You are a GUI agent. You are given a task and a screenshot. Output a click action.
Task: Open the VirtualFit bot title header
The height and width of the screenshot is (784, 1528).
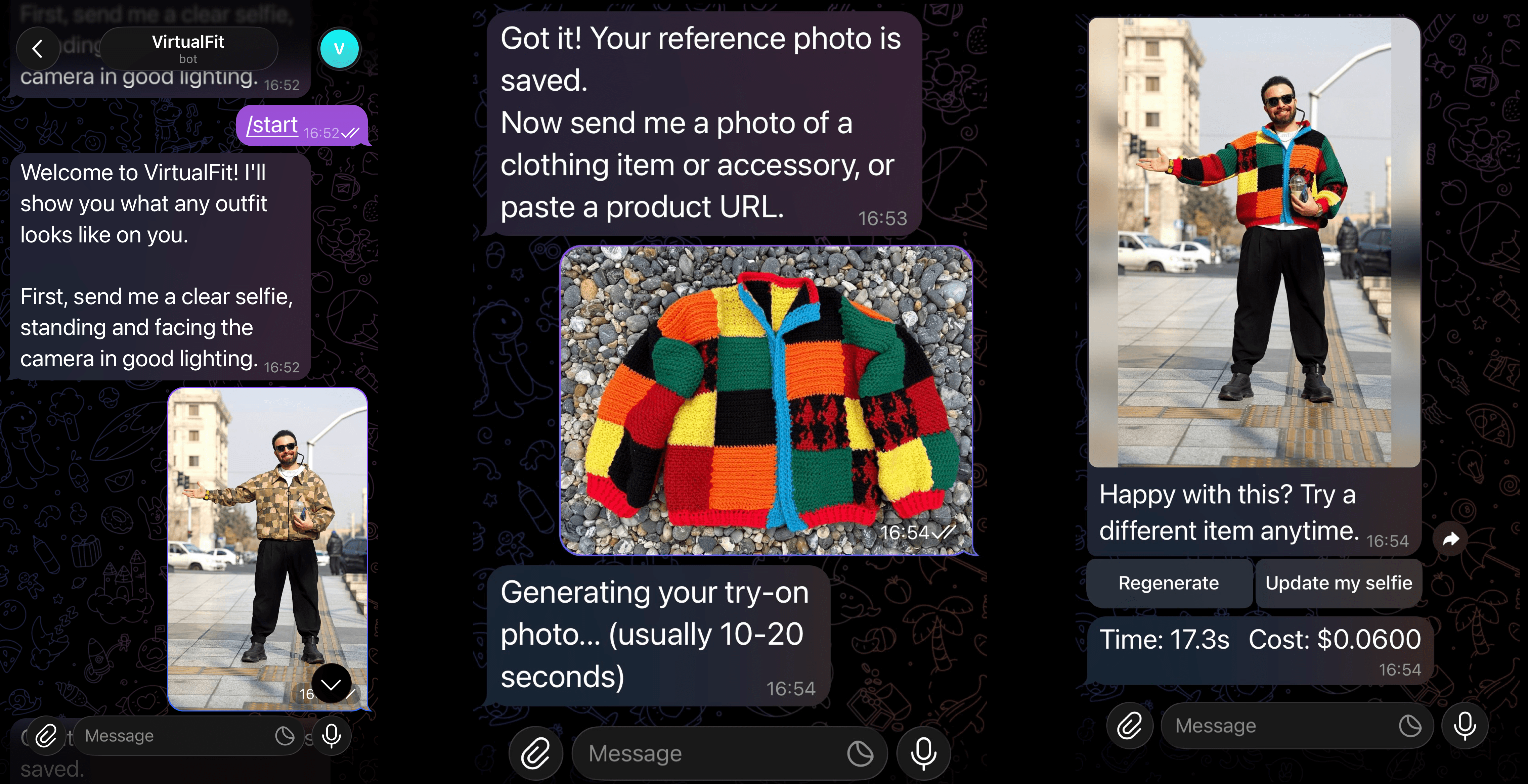pyautogui.click(x=189, y=49)
